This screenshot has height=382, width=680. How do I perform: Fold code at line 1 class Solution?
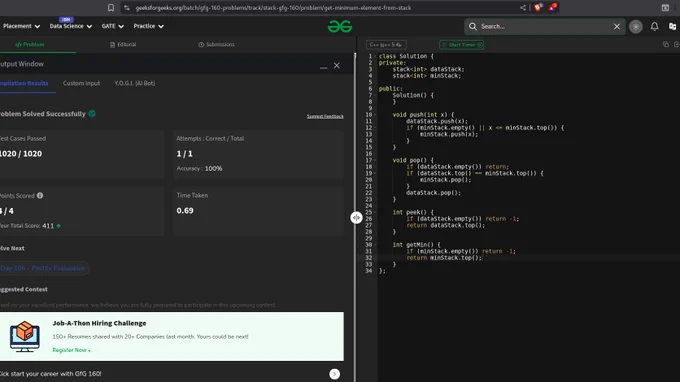tap(375, 56)
